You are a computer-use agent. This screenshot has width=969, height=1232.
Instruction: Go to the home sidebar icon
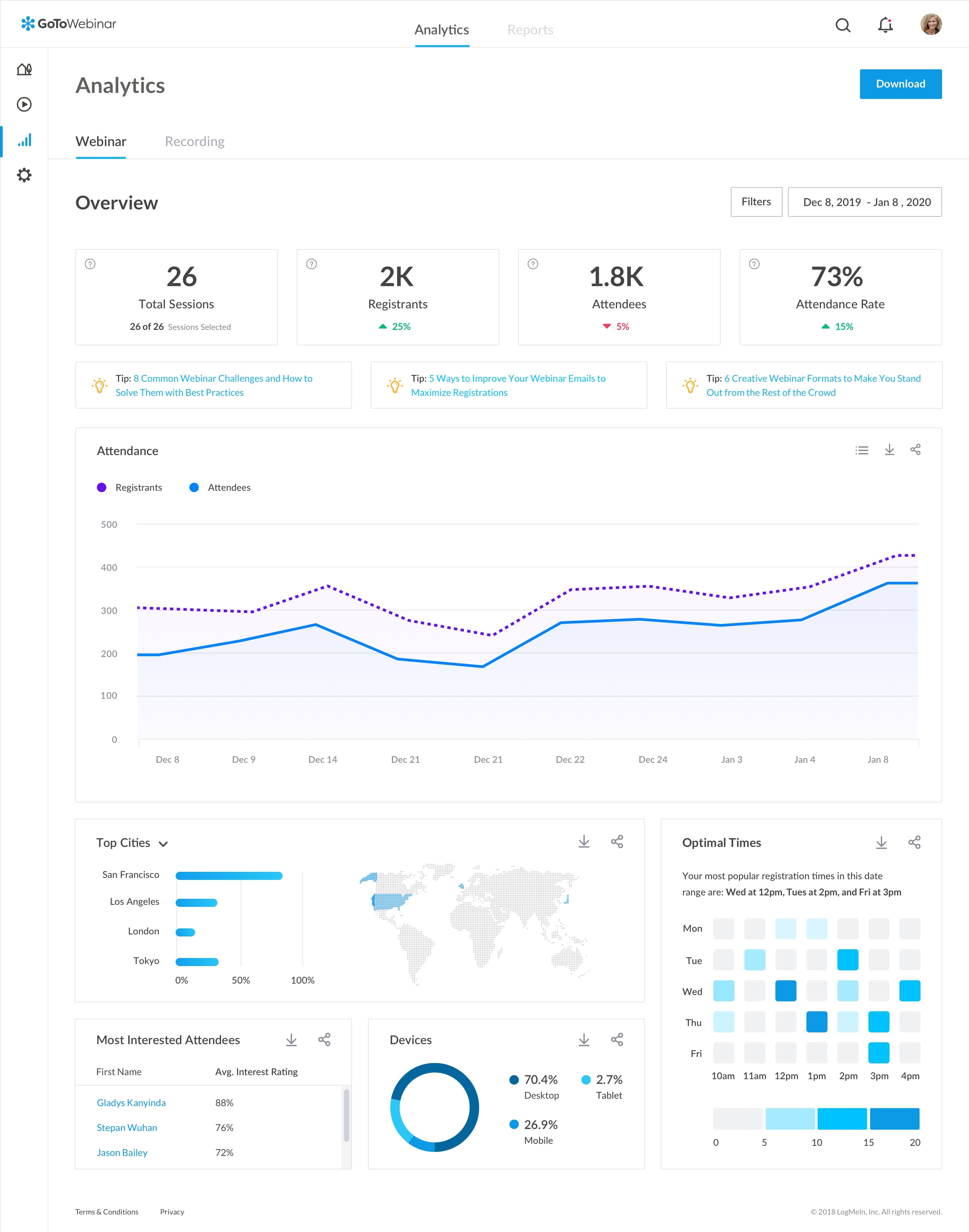[25, 69]
